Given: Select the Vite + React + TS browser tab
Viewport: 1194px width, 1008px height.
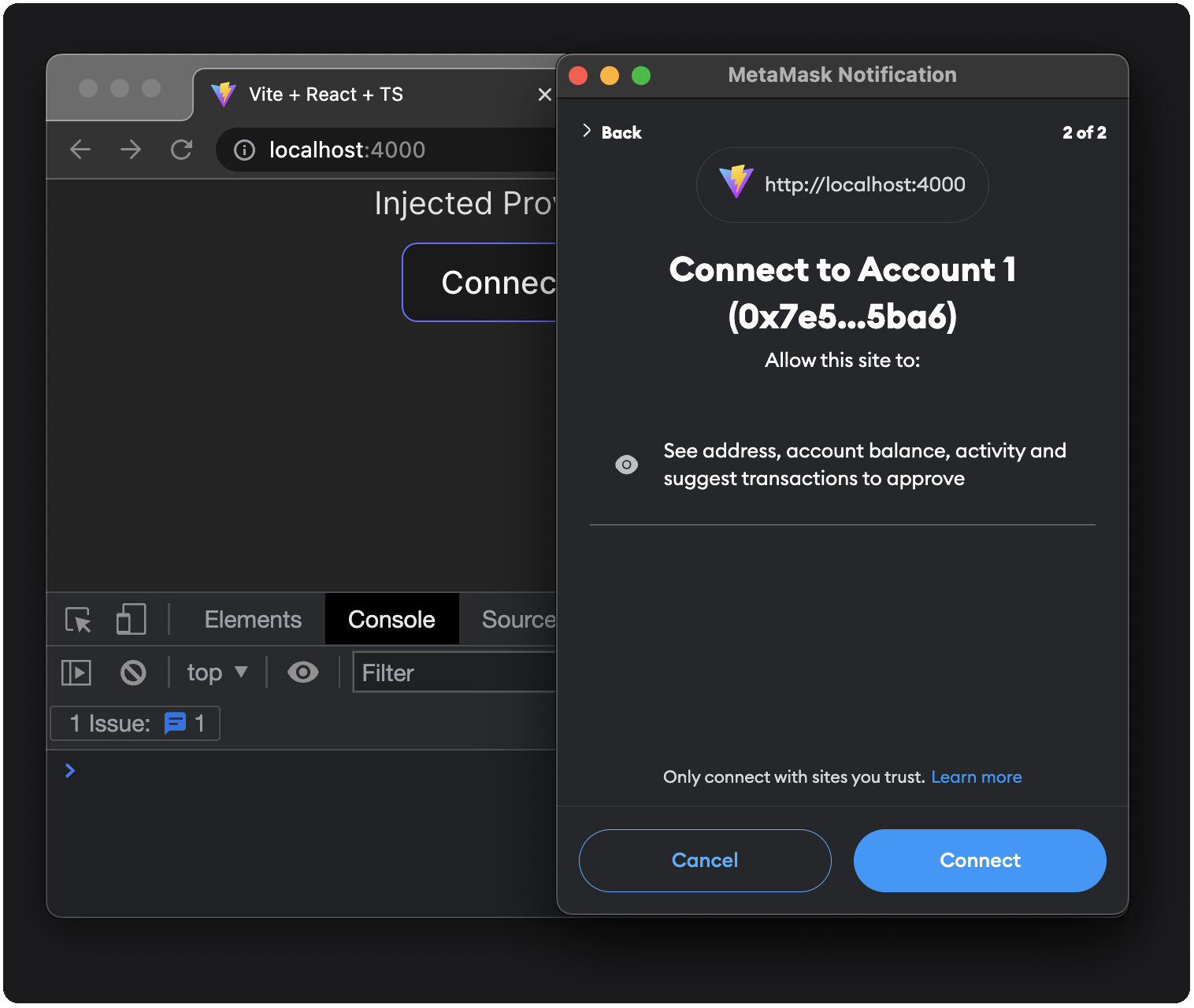Looking at the screenshot, I should (375, 94).
